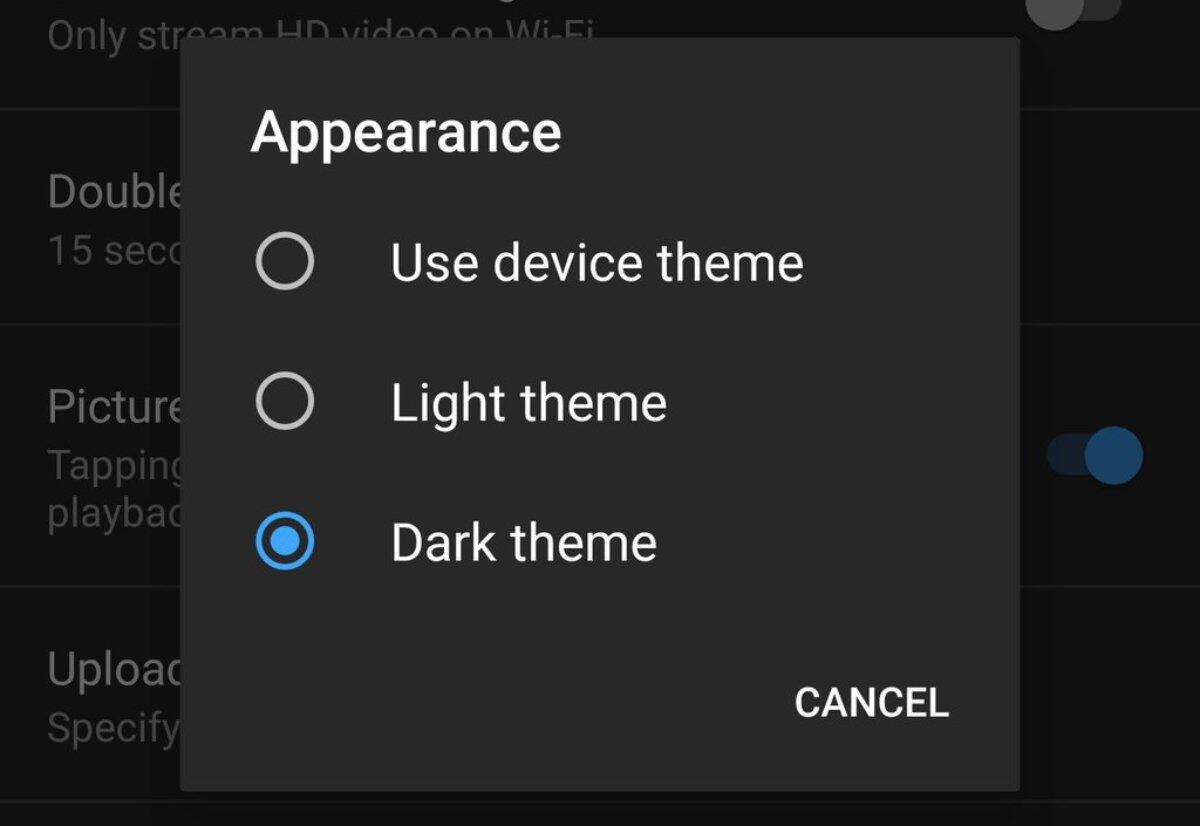Click the selected Dark theme radio button
This screenshot has height=826, width=1200.
(285, 542)
